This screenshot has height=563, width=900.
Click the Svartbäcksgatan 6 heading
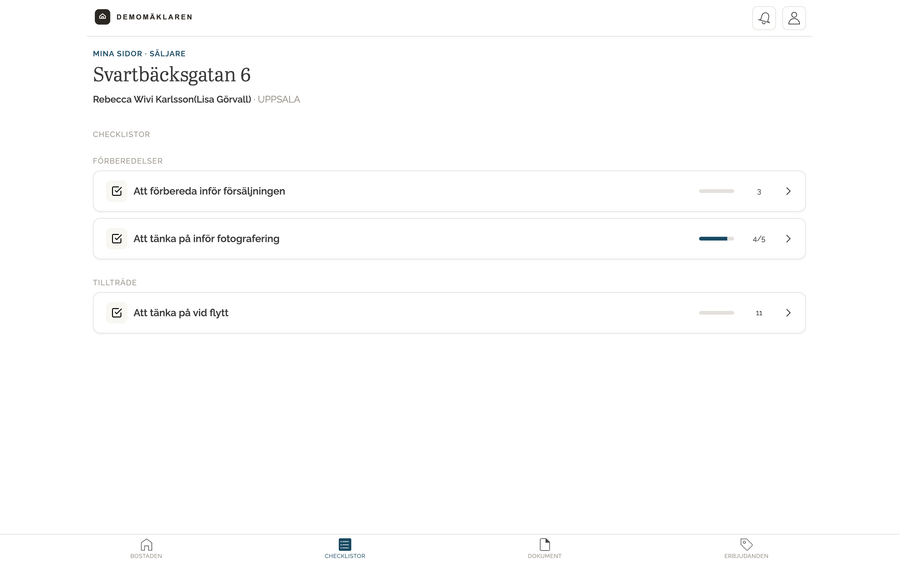[172, 75]
